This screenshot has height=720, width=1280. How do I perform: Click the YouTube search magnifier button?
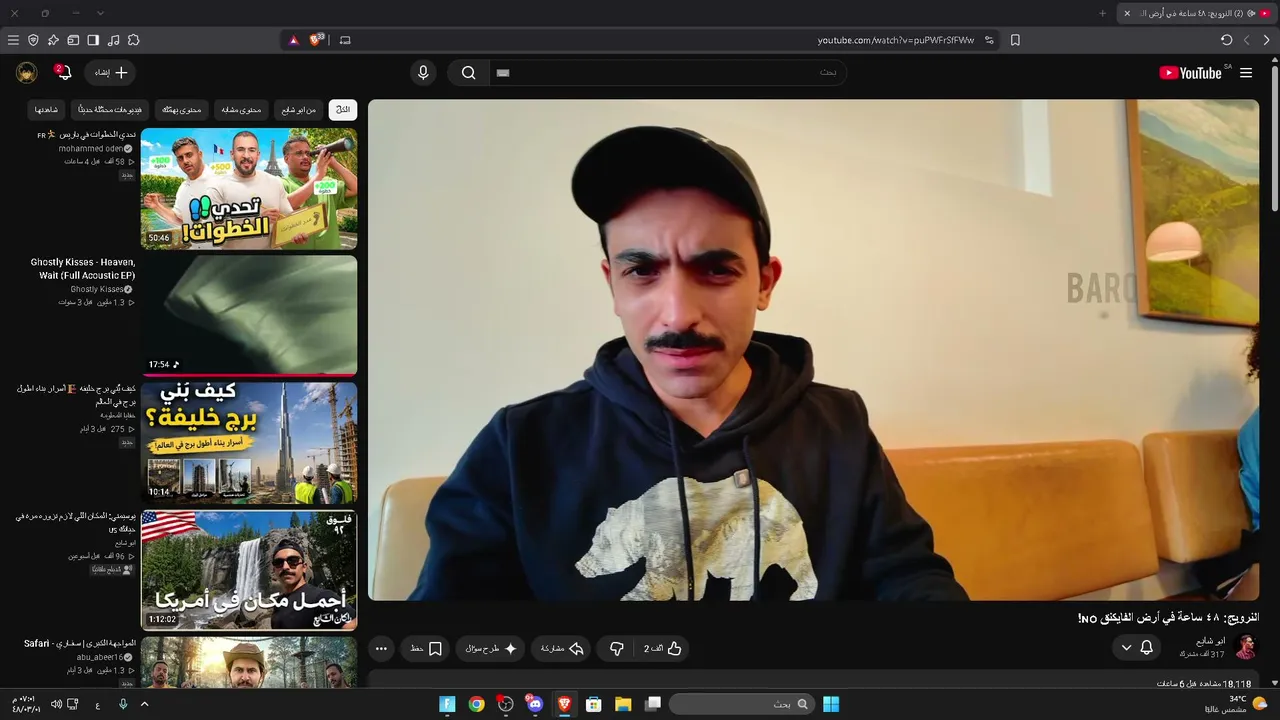(468, 73)
